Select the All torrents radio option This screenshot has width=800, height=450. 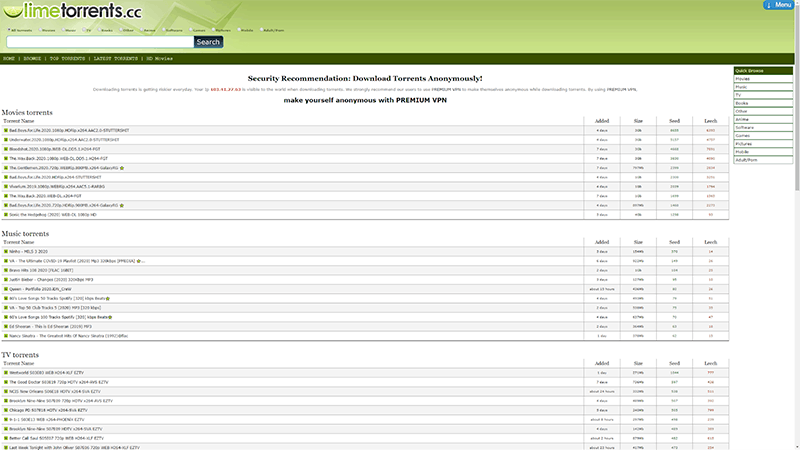(9, 30)
